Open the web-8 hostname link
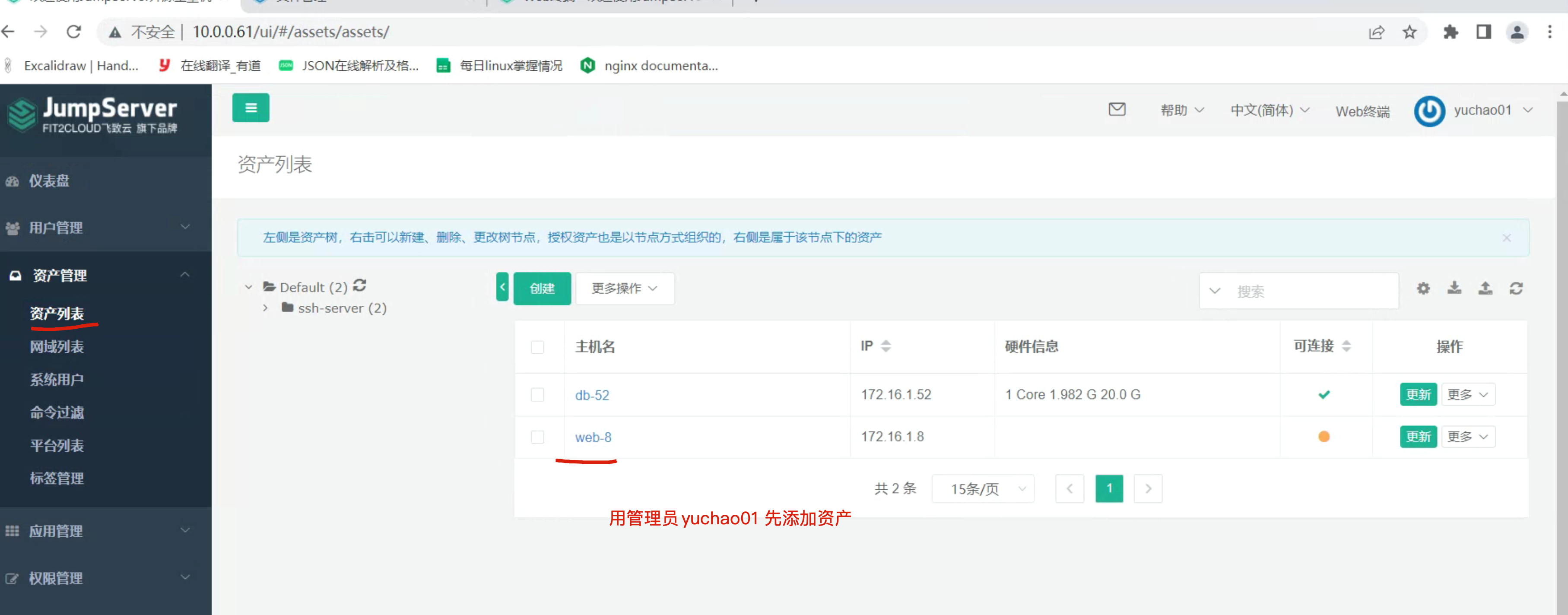The width and height of the screenshot is (1568, 615). (593, 437)
